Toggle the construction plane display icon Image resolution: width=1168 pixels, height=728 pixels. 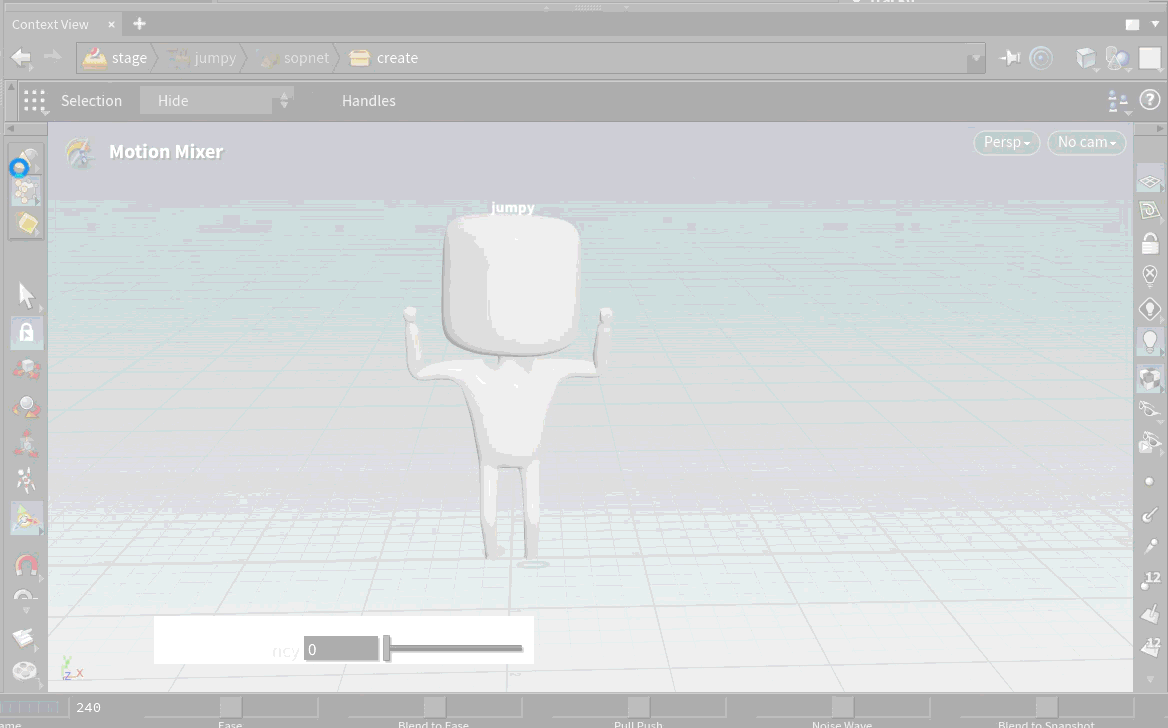[x=1150, y=211]
